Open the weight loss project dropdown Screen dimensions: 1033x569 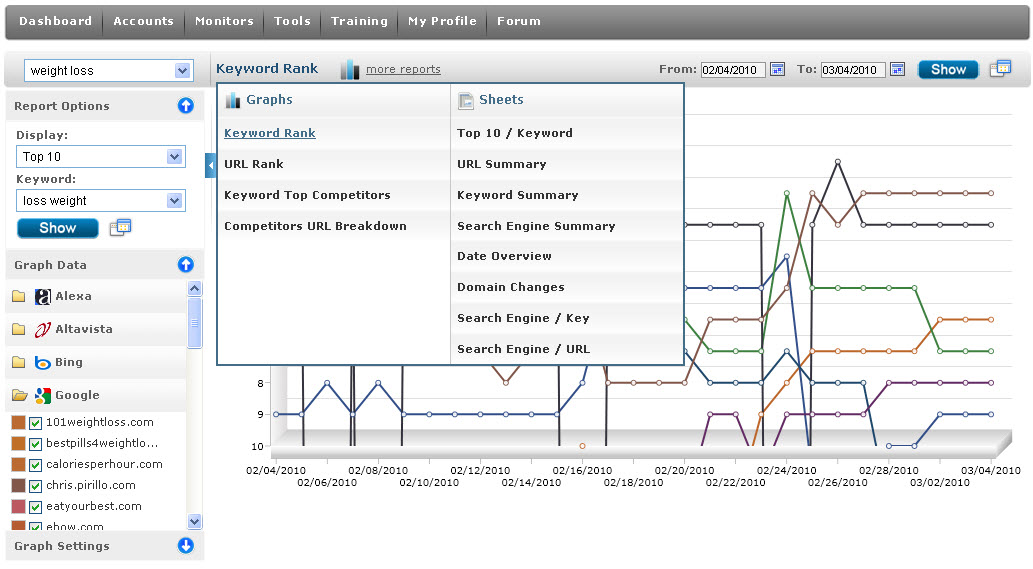[x=182, y=70]
